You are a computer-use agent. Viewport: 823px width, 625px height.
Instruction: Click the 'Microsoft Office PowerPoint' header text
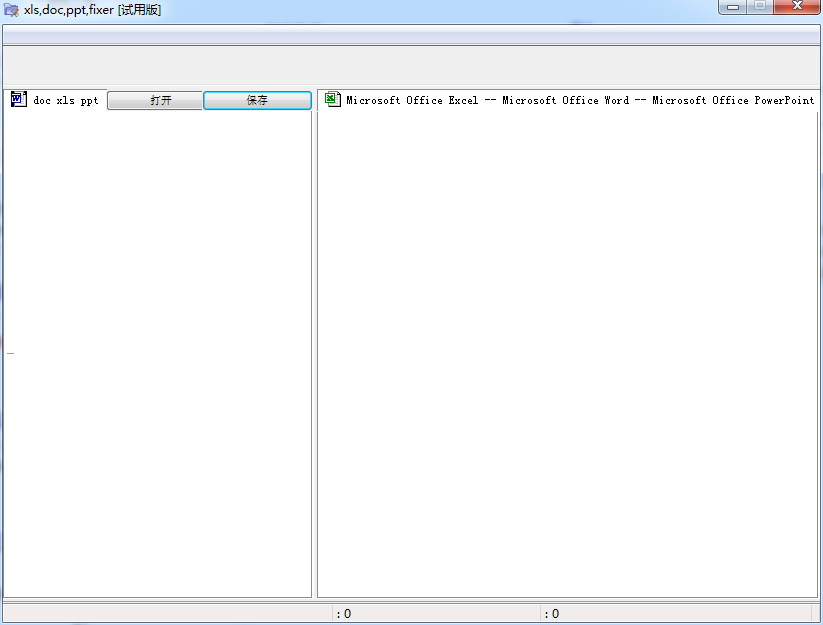733,100
